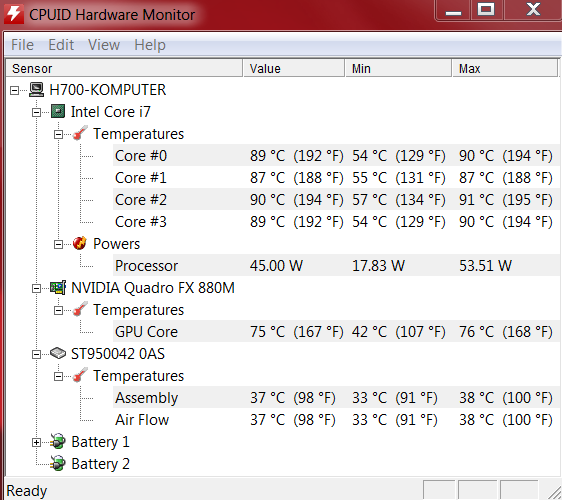Viewport: 562px width, 500px height.
Task: Click the NVIDIA Quadro FX 880M card icon
Action: click(58, 287)
